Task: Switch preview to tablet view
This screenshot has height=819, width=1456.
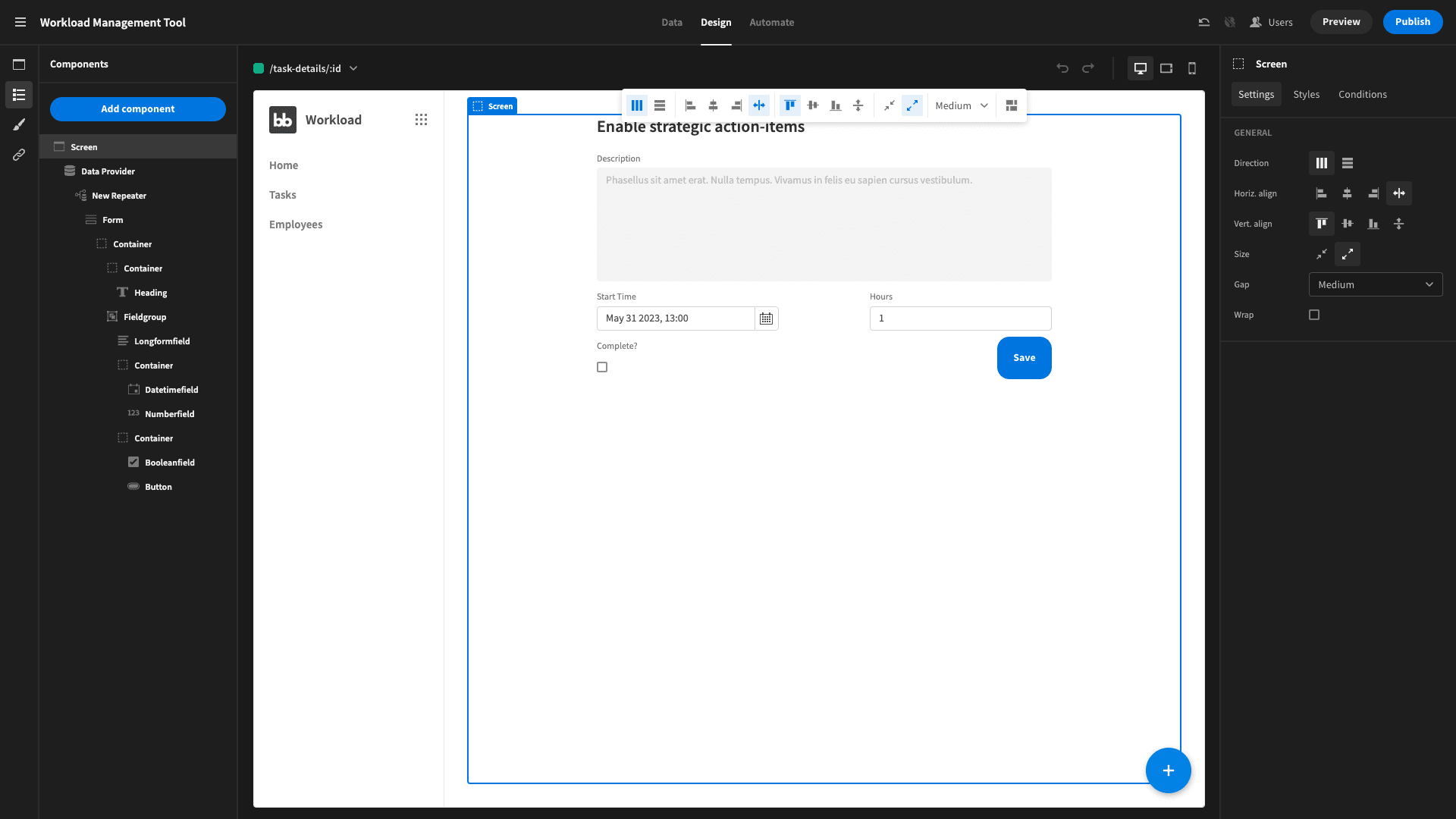Action: pyautogui.click(x=1166, y=68)
